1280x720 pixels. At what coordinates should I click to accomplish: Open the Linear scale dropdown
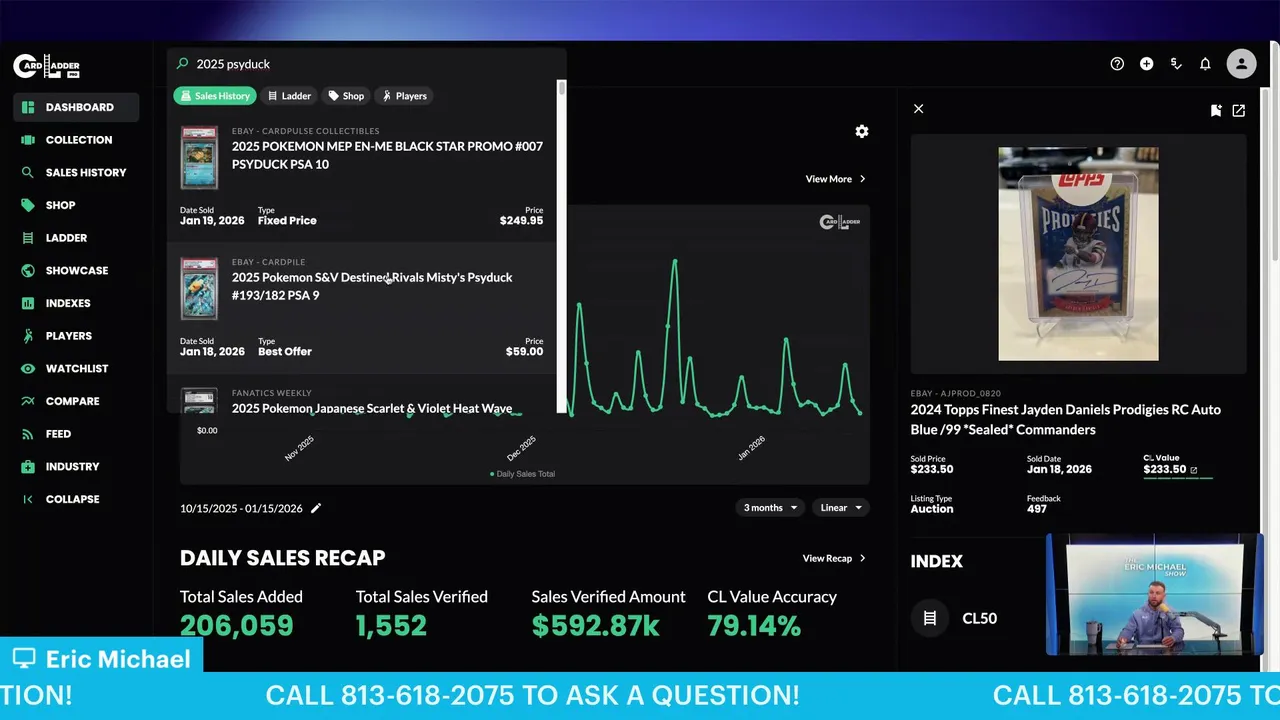840,508
